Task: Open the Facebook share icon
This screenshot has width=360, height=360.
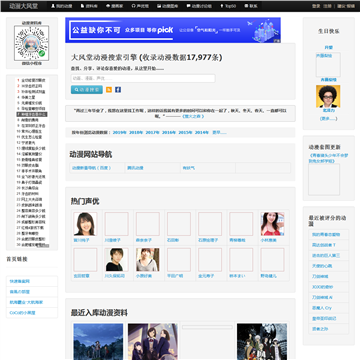Action: pyautogui.click(x=118, y=90)
